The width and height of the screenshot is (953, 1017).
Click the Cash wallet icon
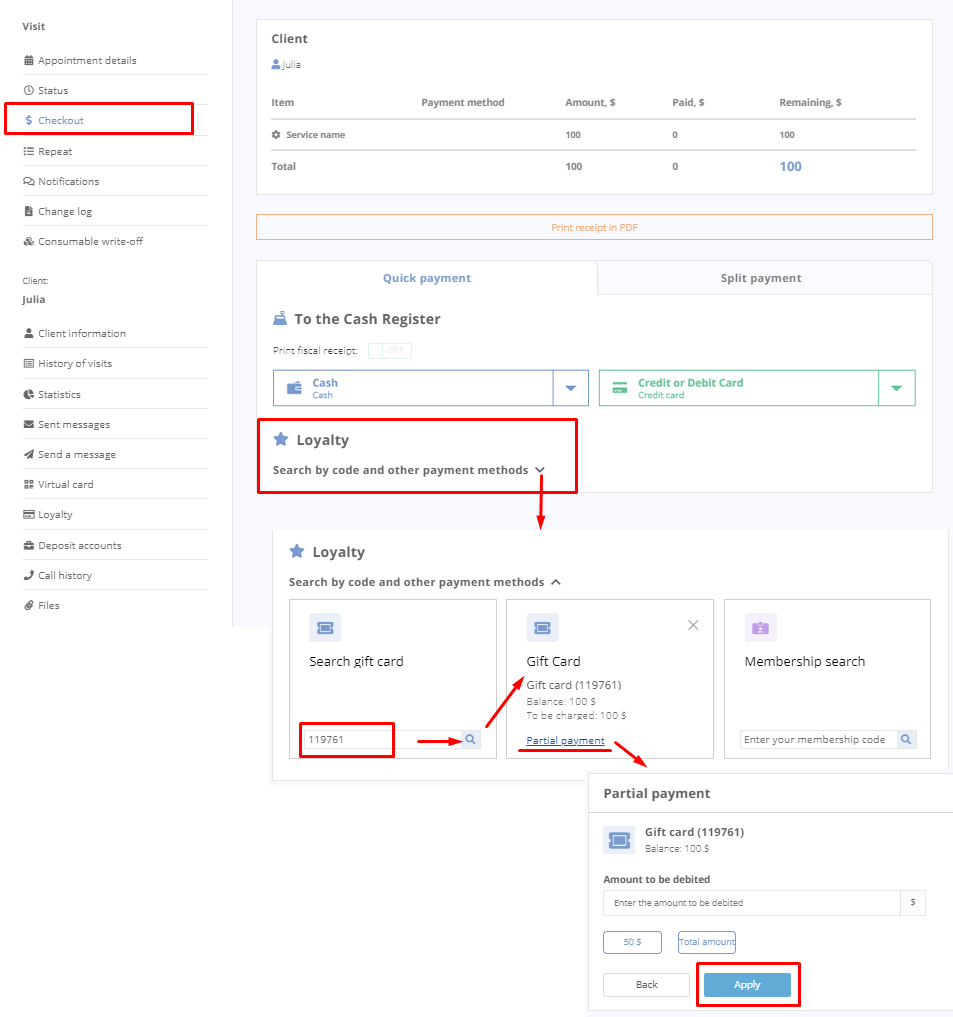[x=294, y=388]
